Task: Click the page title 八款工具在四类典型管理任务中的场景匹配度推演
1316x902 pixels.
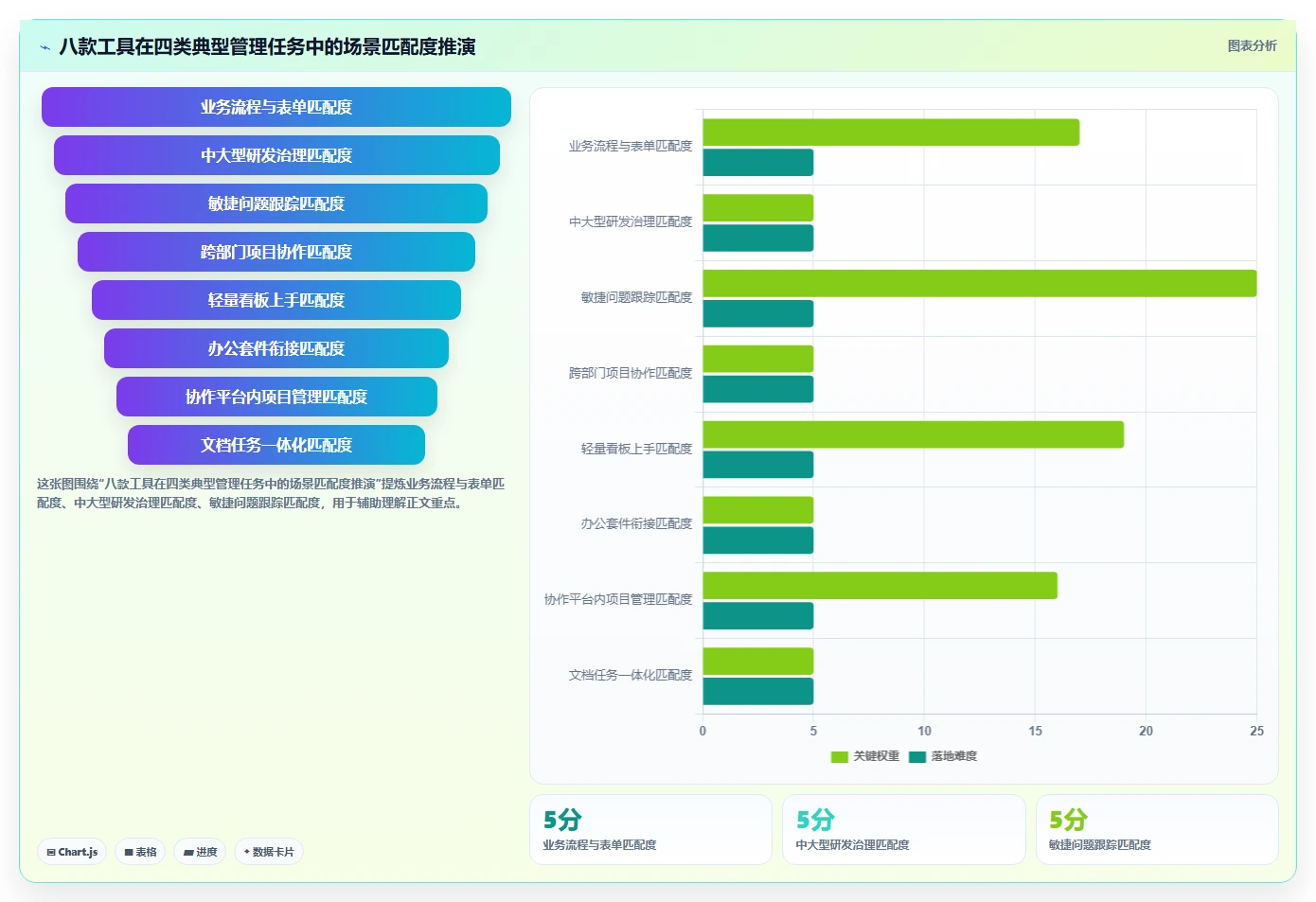Action: 267,47
